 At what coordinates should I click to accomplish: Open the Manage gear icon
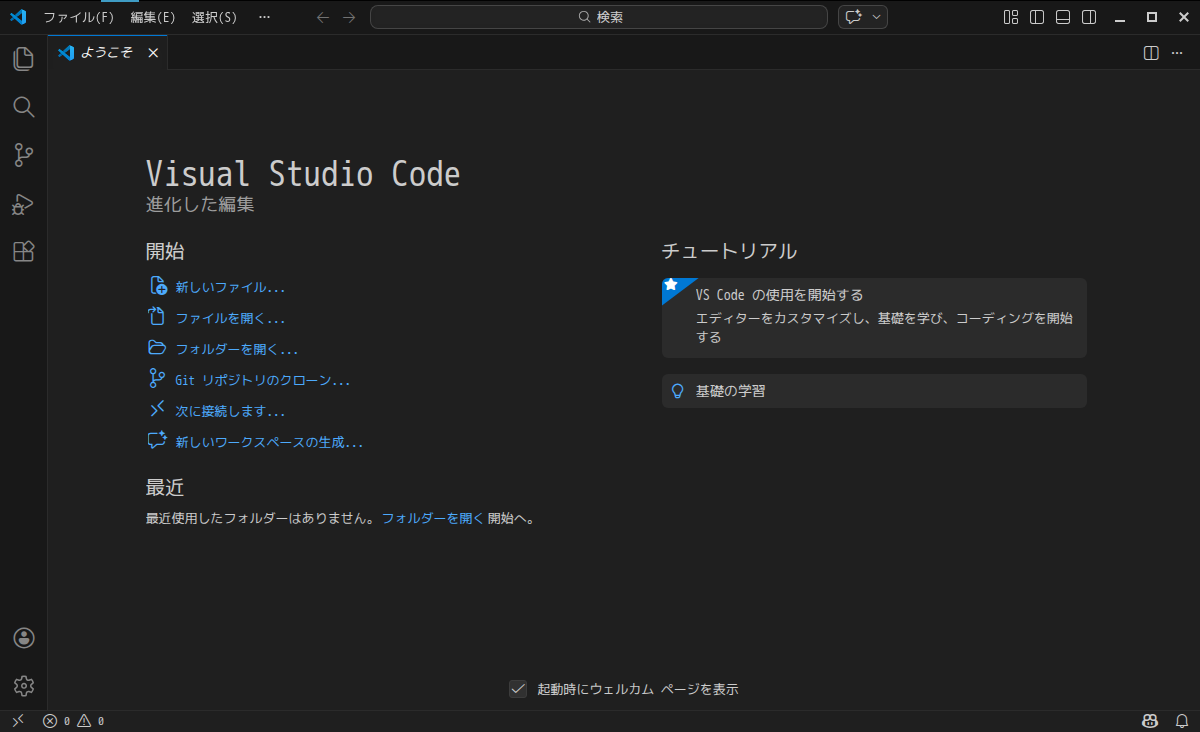(24, 686)
